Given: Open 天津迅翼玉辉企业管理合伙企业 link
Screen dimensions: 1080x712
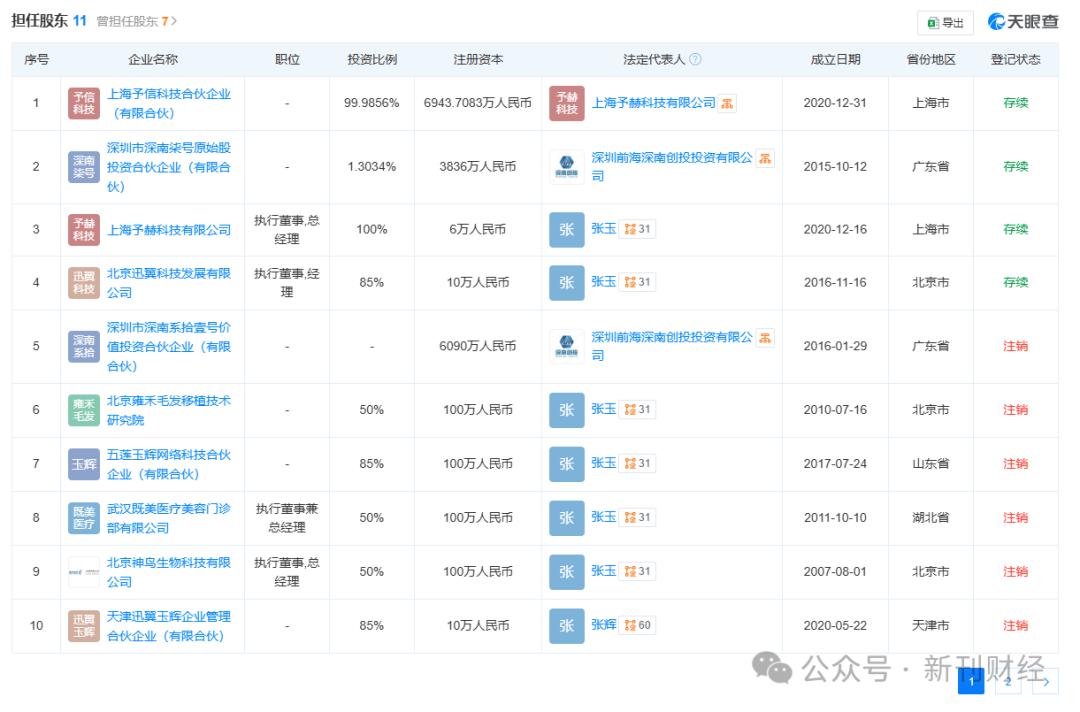Looking at the screenshot, I should point(169,626).
